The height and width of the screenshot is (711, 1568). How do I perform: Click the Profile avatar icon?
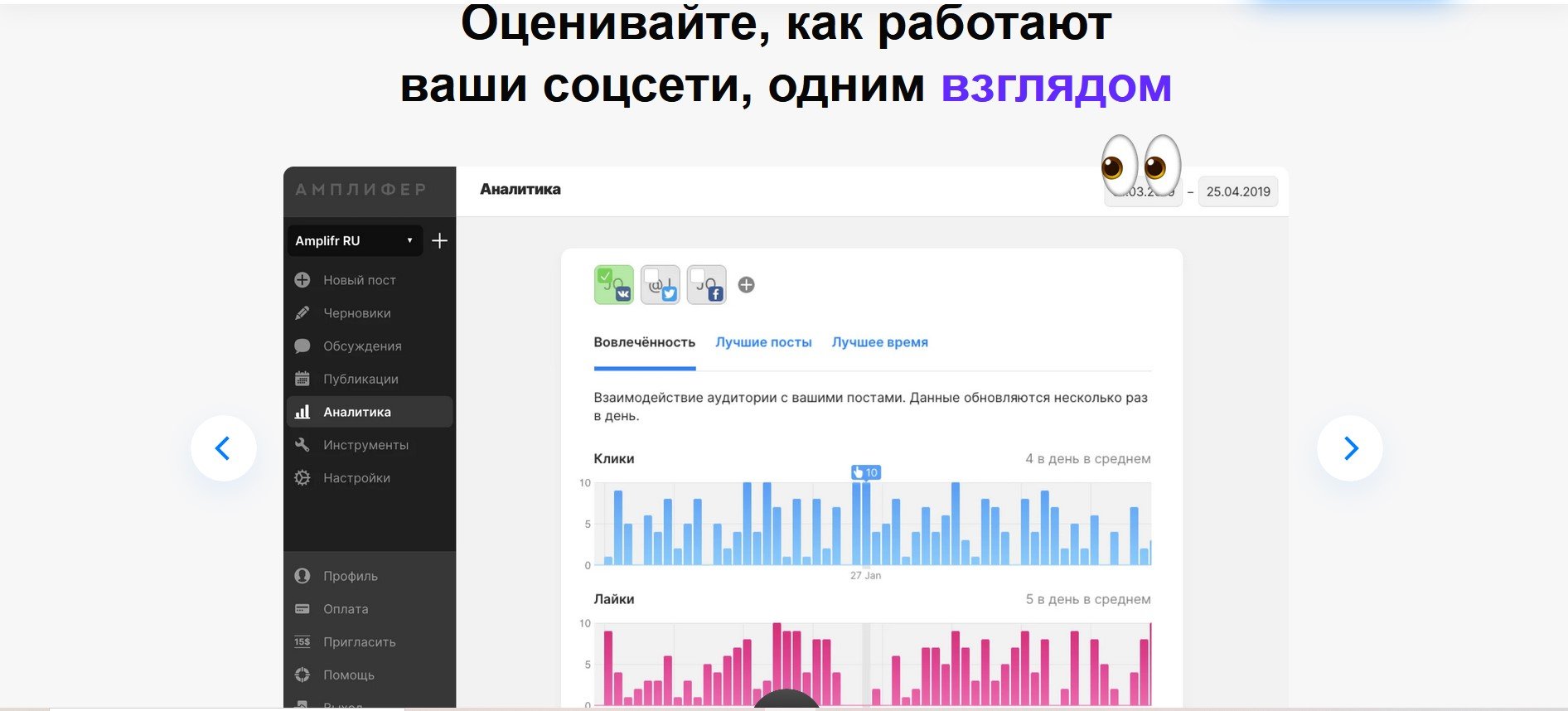pos(302,576)
